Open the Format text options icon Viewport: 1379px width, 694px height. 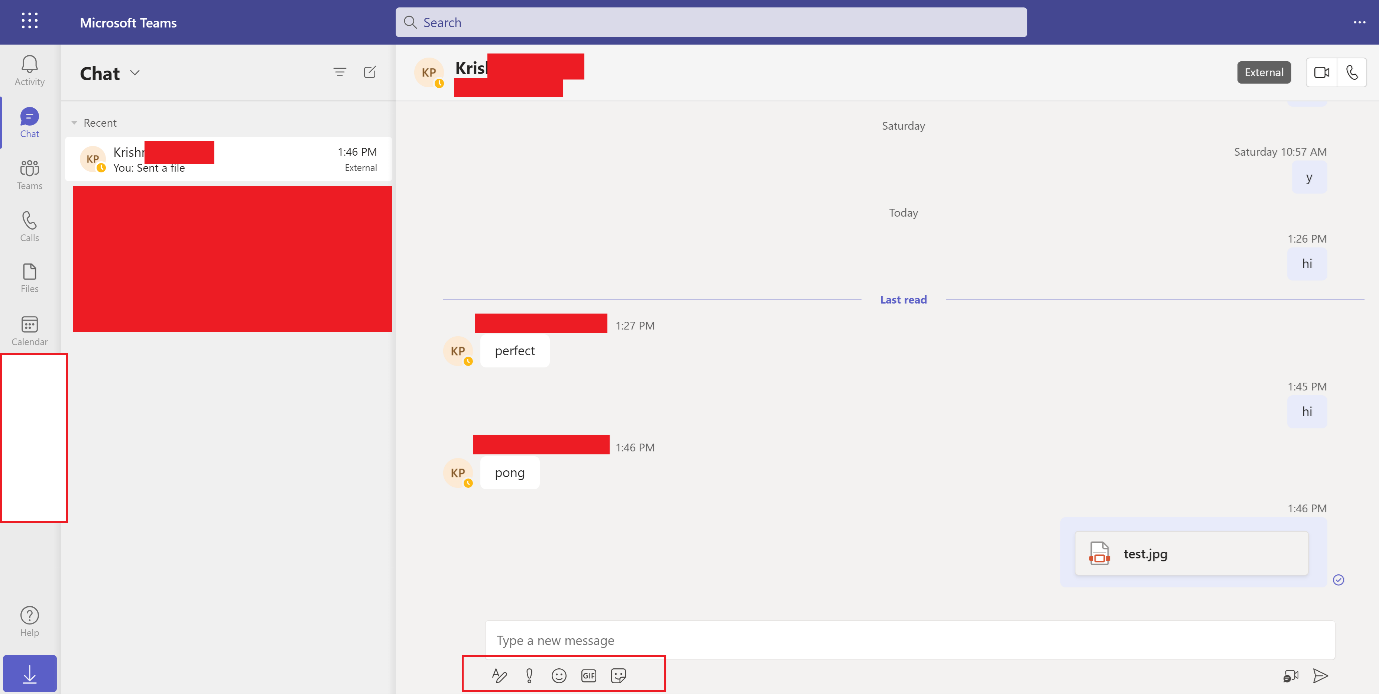click(500, 676)
